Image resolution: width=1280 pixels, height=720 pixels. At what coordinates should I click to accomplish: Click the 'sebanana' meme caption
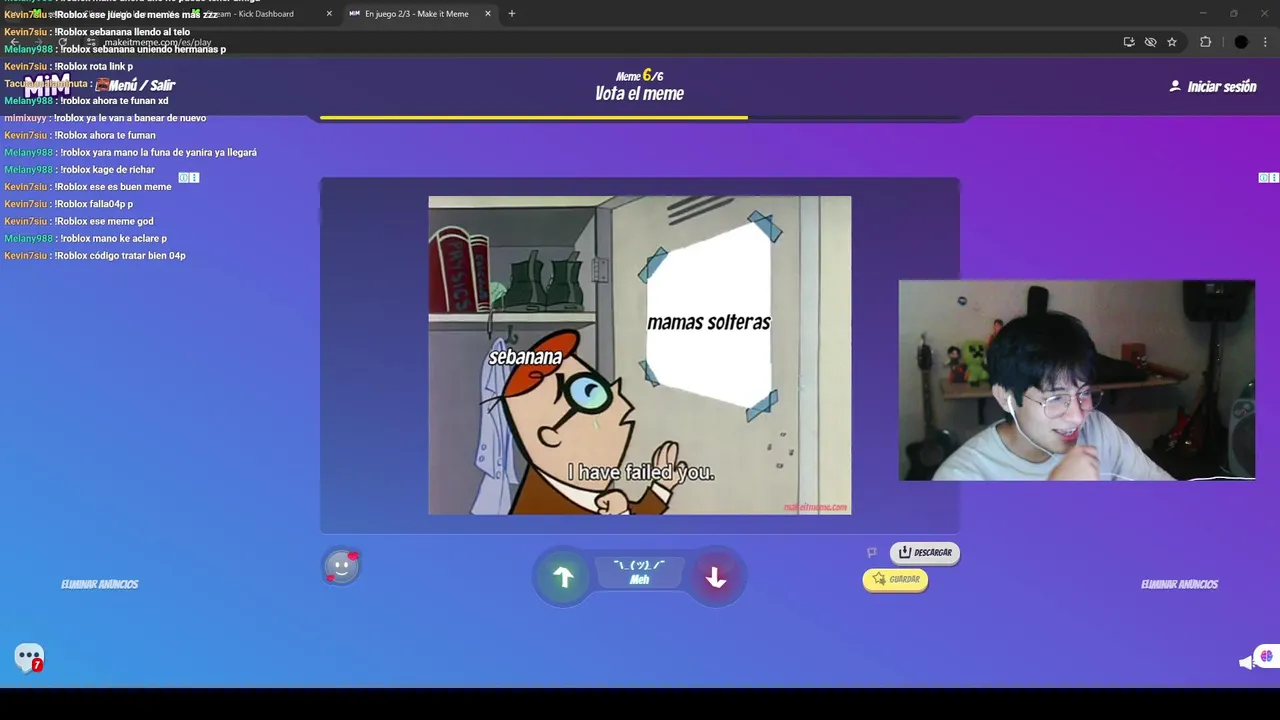pyautogui.click(x=525, y=357)
